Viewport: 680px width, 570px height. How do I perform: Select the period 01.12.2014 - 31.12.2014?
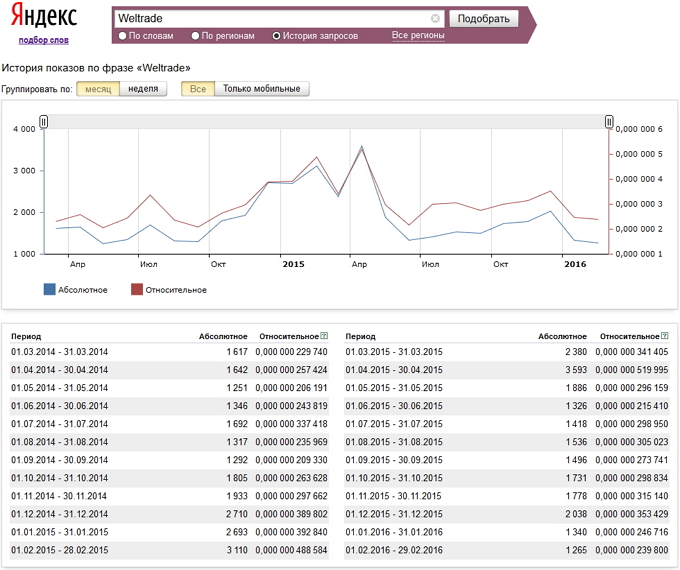(x=59, y=514)
